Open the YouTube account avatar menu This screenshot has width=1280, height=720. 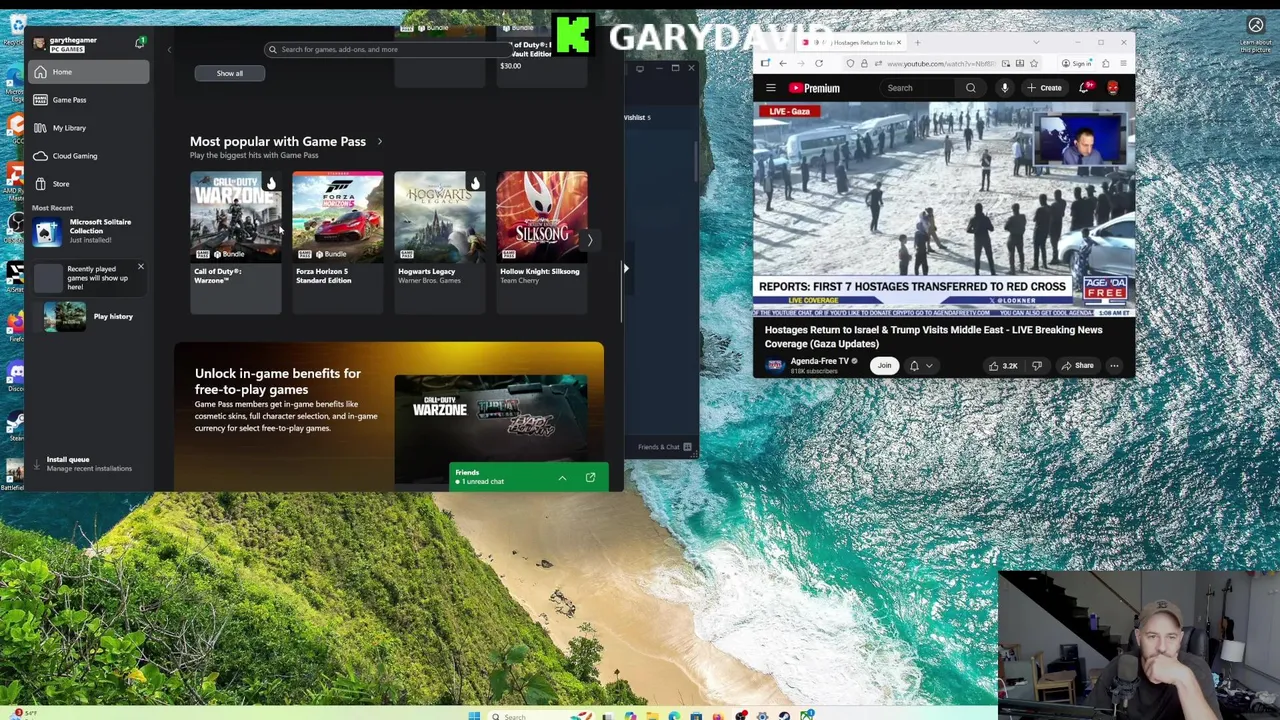1113,88
